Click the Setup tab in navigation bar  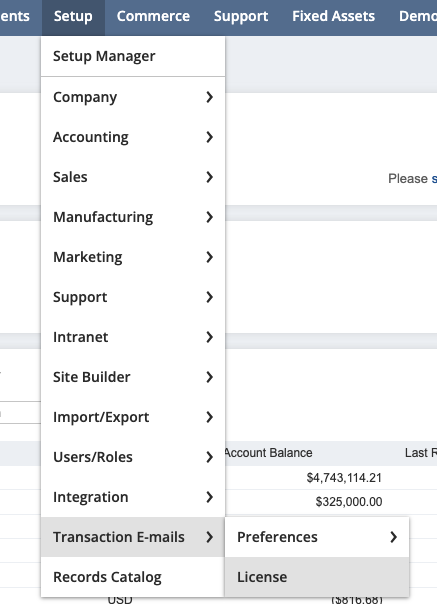[x=73, y=16]
